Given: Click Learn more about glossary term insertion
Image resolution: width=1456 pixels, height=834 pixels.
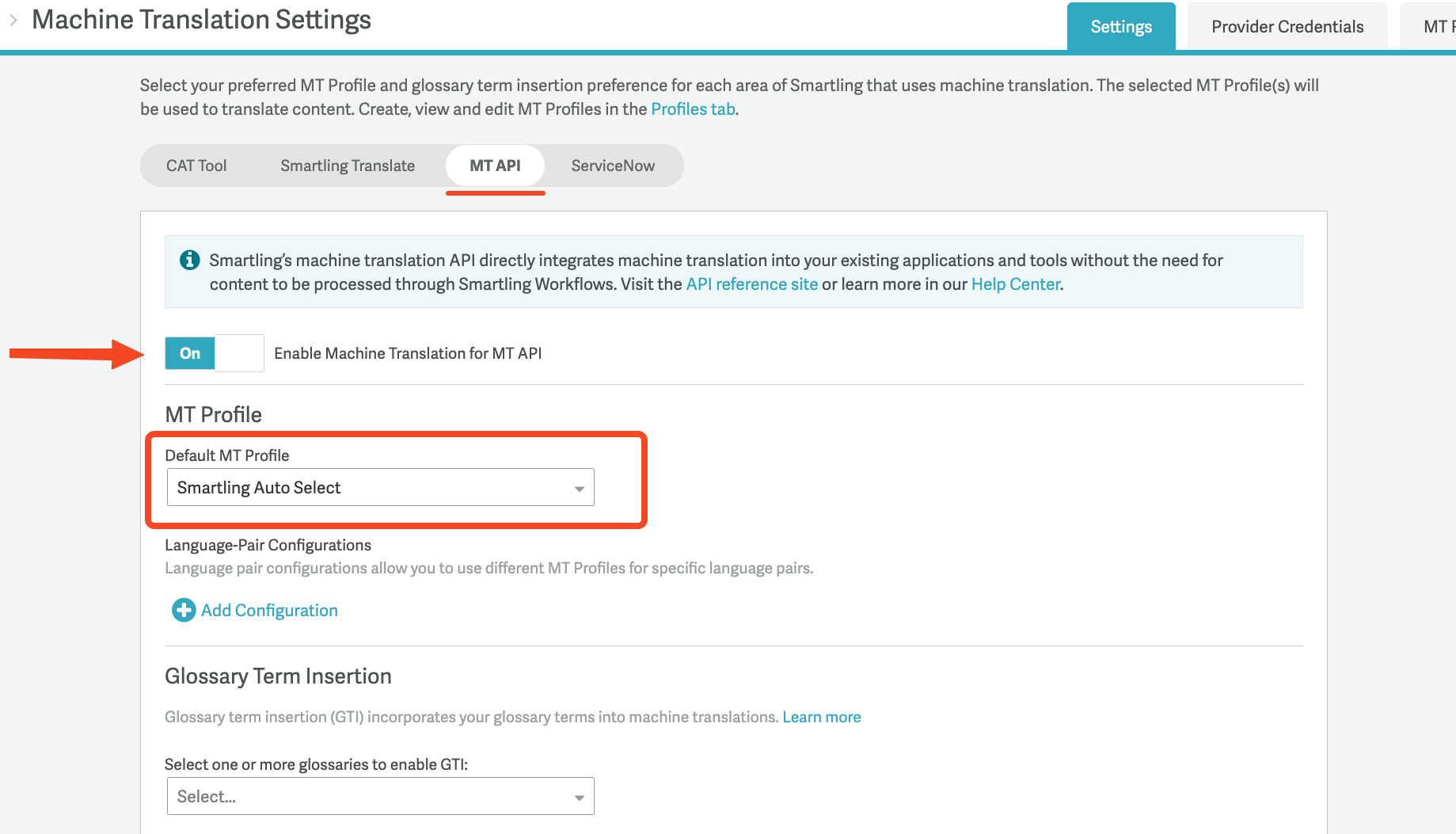Looking at the screenshot, I should [x=821, y=716].
